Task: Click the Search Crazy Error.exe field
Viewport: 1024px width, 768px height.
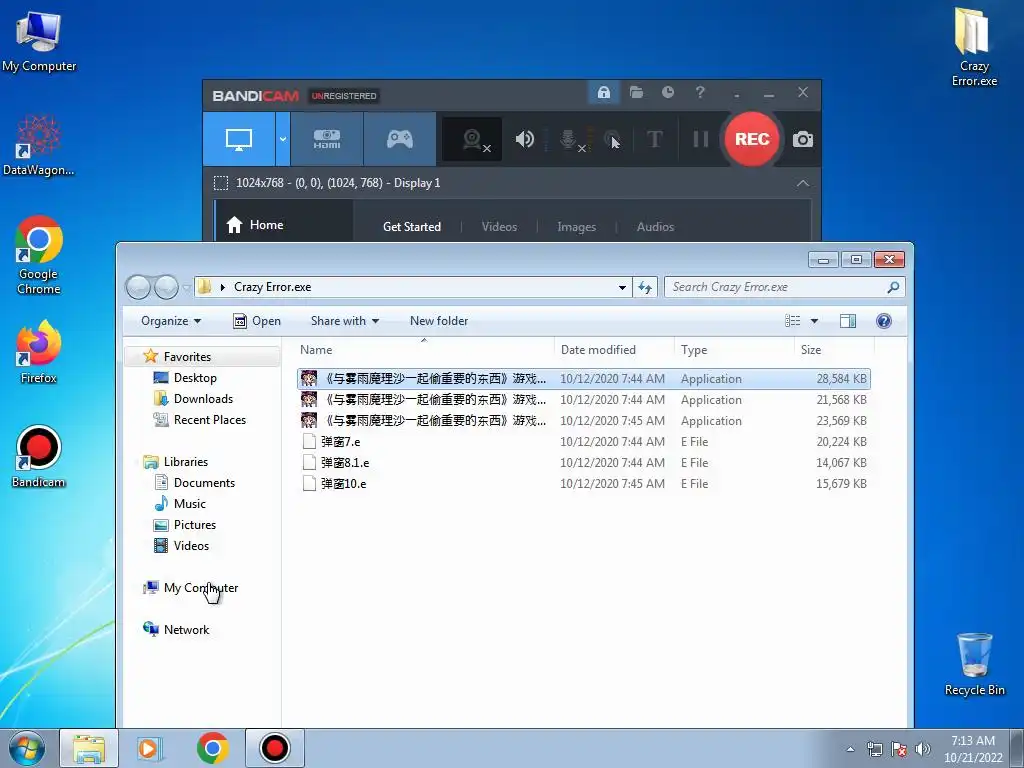Action: [x=784, y=287]
